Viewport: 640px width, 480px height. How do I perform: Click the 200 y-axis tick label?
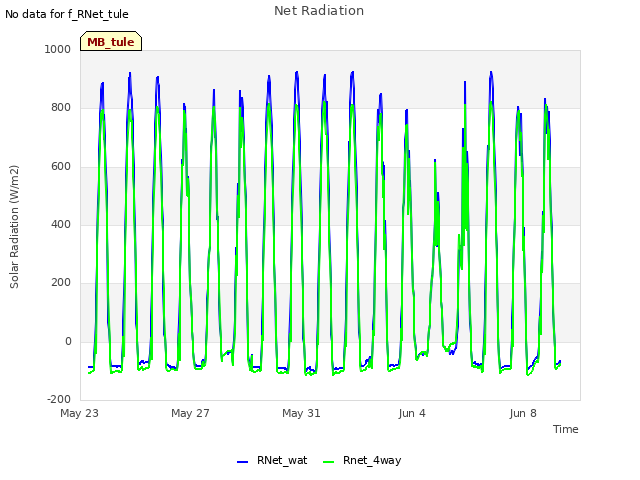coord(61,282)
